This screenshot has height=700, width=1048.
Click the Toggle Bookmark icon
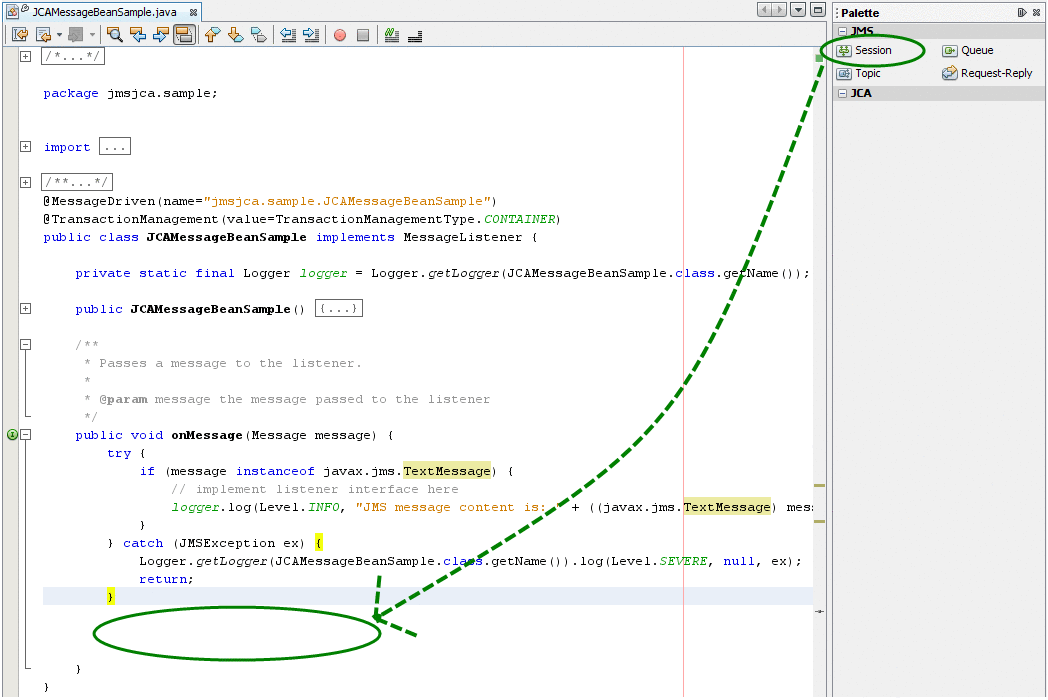click(x=259, y=35)
